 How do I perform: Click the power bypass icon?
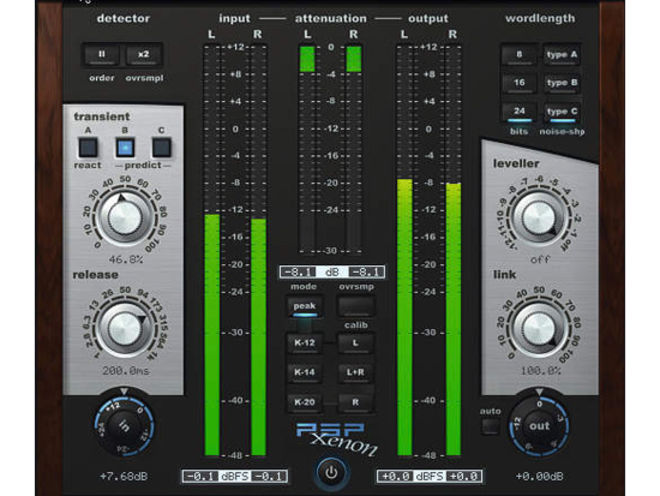pos(331,473)
